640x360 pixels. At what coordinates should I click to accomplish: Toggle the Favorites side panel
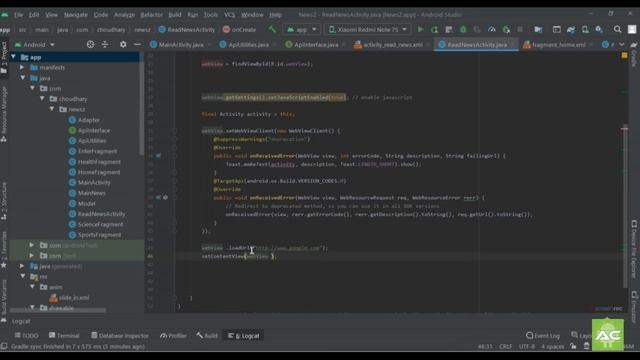point(4,250)
